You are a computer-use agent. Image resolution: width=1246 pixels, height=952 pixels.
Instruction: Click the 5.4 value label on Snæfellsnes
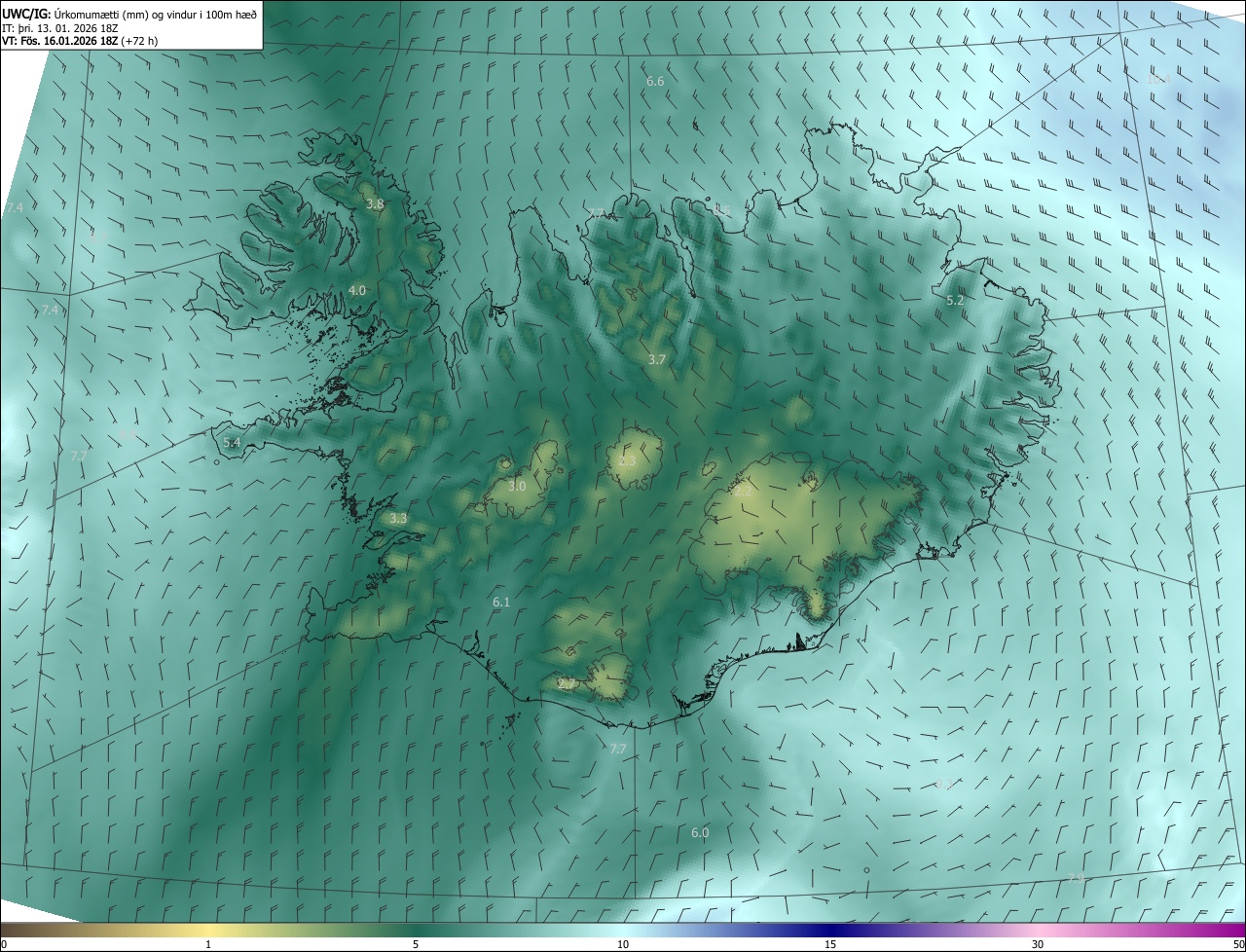(232, 442)
